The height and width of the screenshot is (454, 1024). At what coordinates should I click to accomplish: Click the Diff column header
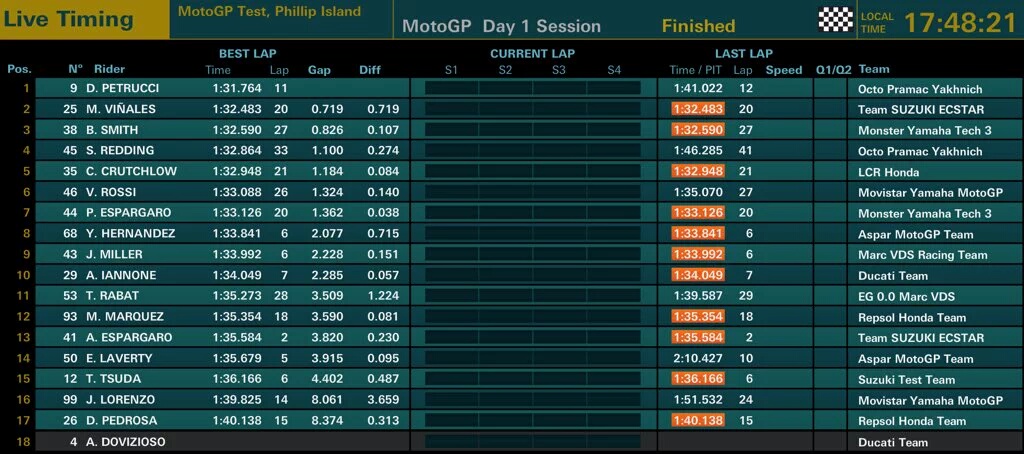tap(370, 70)
